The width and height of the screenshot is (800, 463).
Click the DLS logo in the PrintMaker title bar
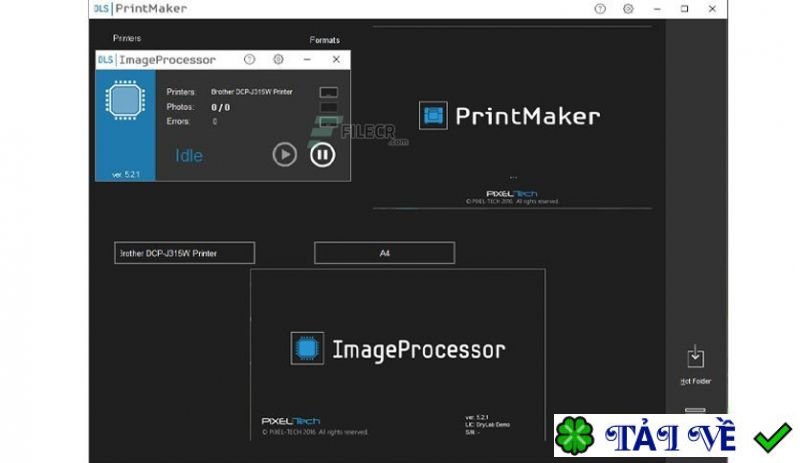point(101,9)
